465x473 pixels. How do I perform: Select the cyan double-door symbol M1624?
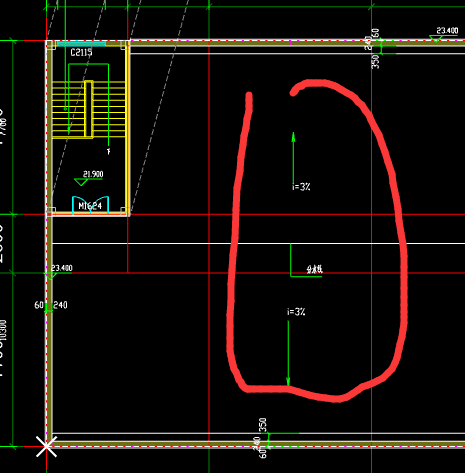[91, 204]
